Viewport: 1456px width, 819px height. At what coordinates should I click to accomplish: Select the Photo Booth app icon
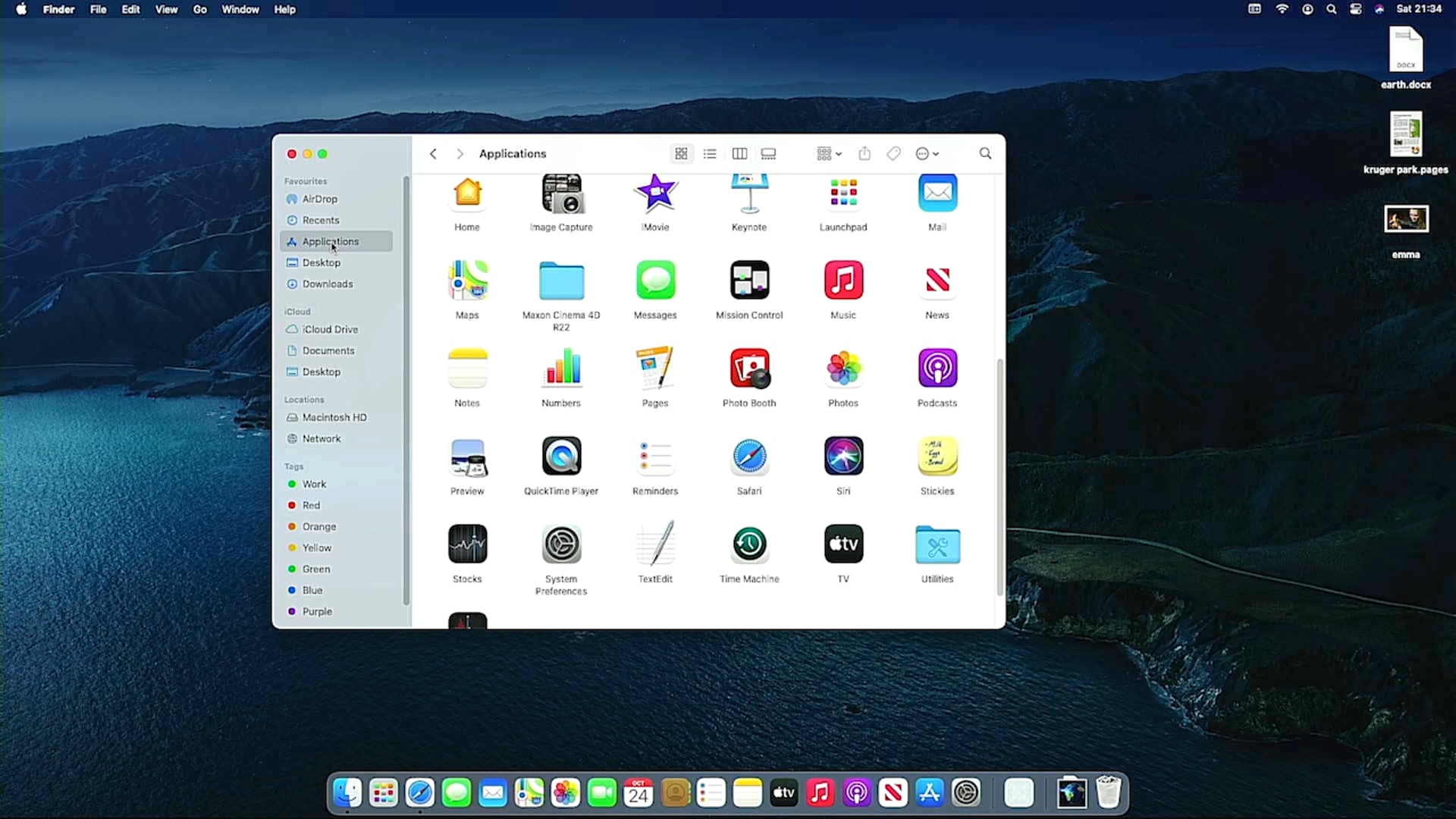coord(749,369)
